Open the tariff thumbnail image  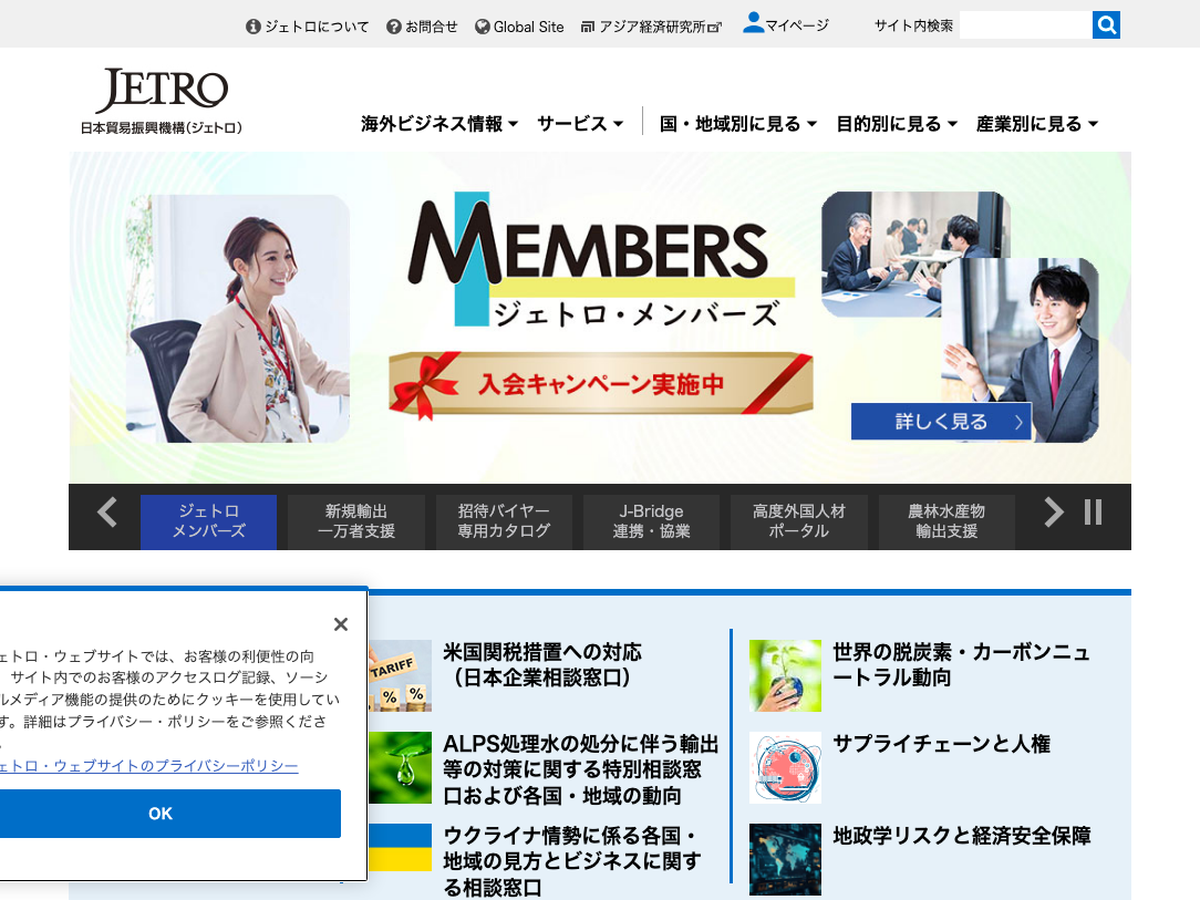click(x=399, y=675)
